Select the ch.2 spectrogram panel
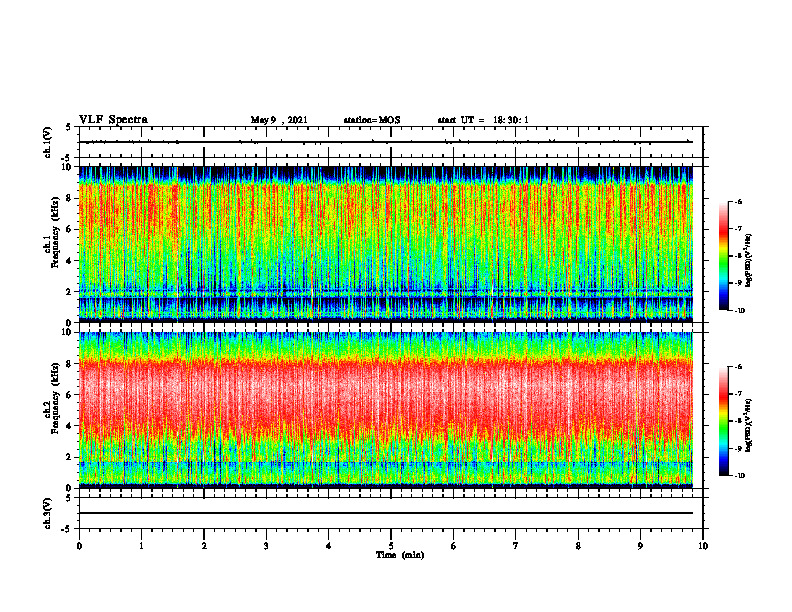 (386, 410)
